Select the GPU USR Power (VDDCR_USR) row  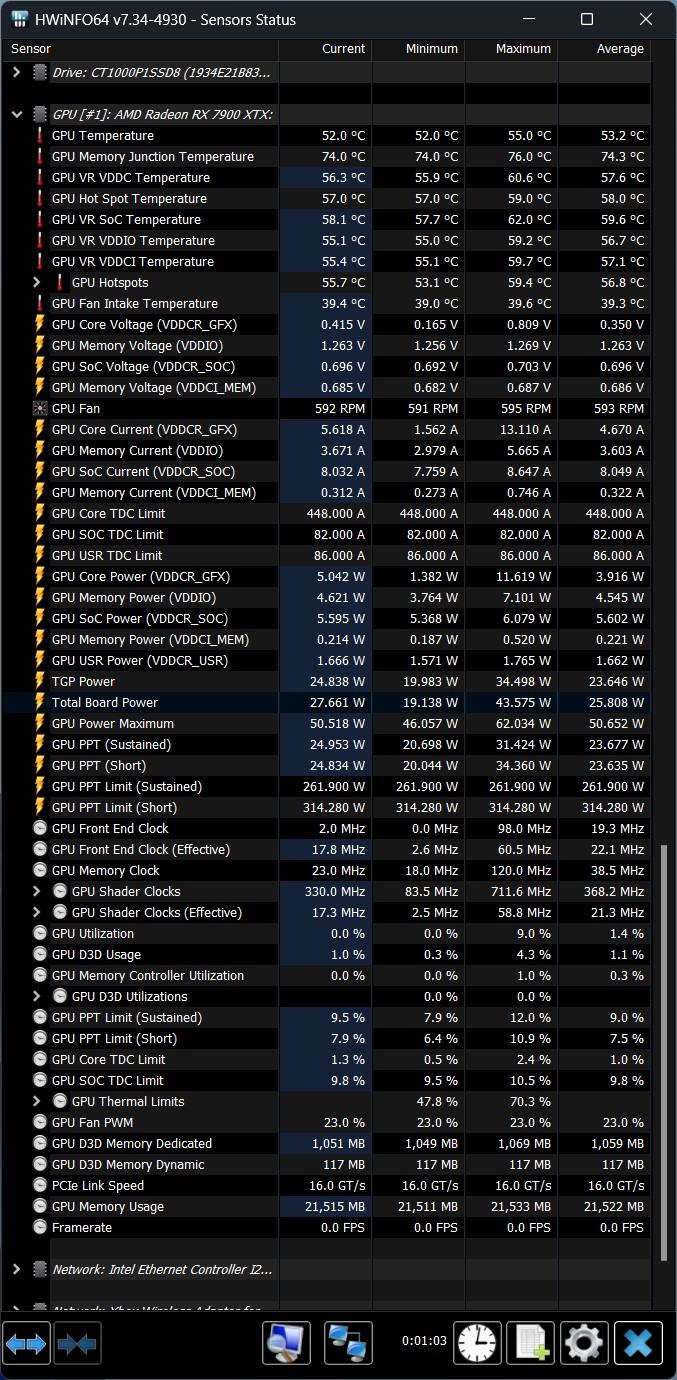tap(326, 660)
